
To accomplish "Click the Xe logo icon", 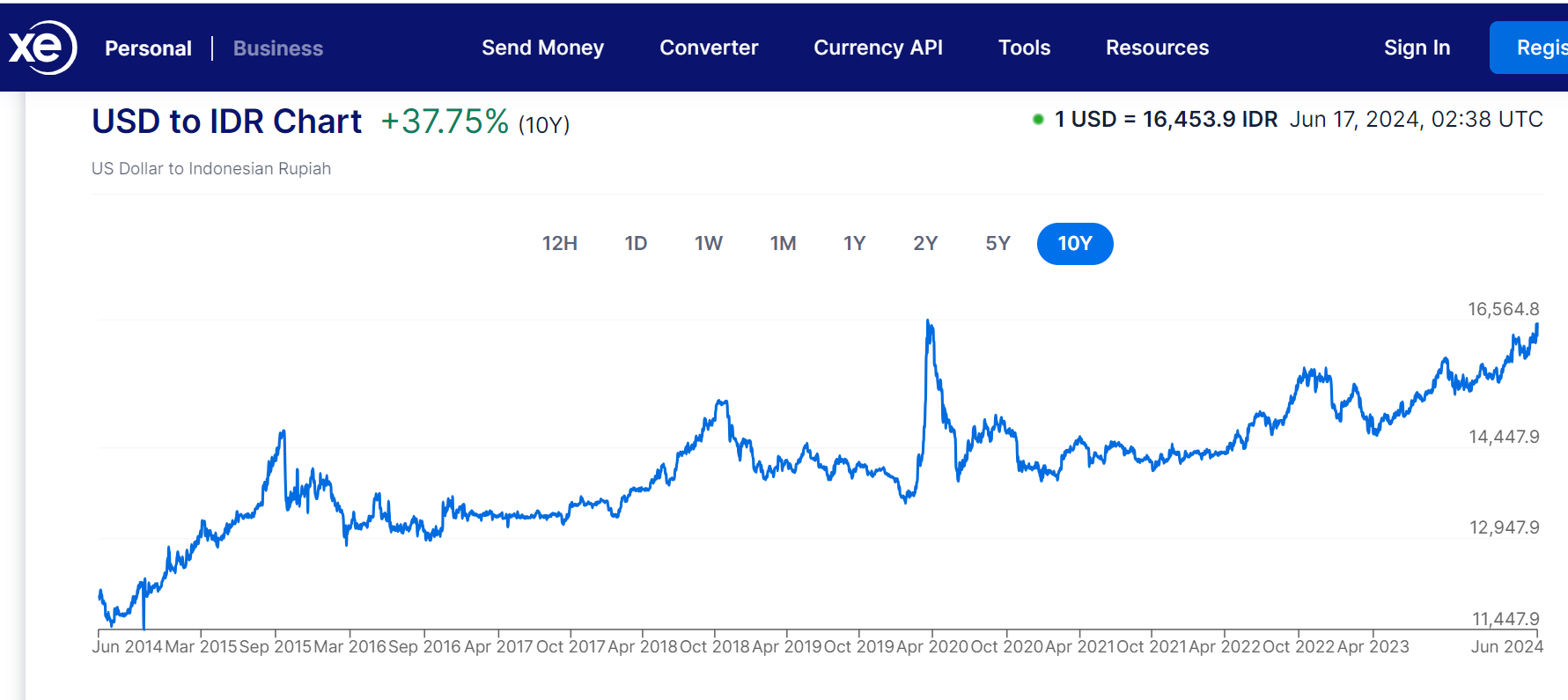I will 42,48.
